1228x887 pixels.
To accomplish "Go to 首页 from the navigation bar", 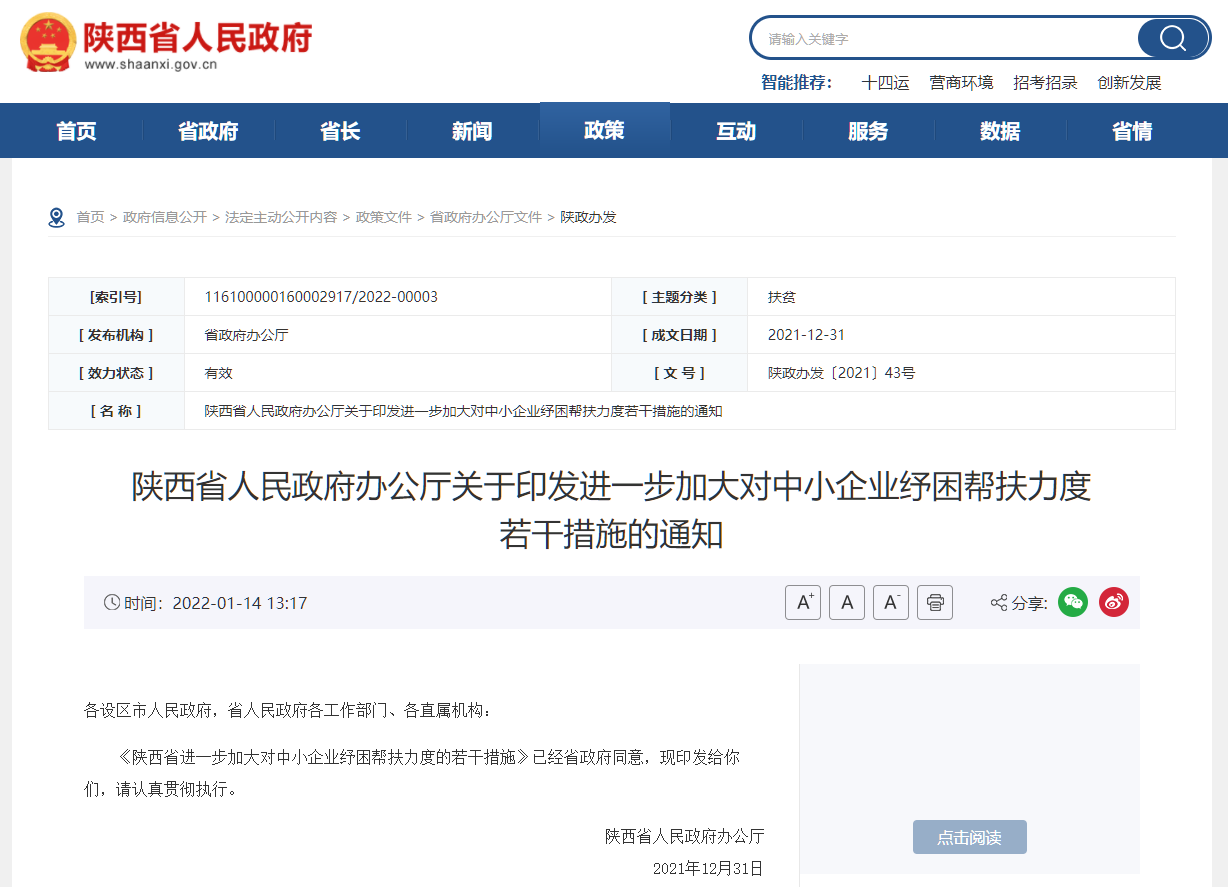I will (75, 130).
